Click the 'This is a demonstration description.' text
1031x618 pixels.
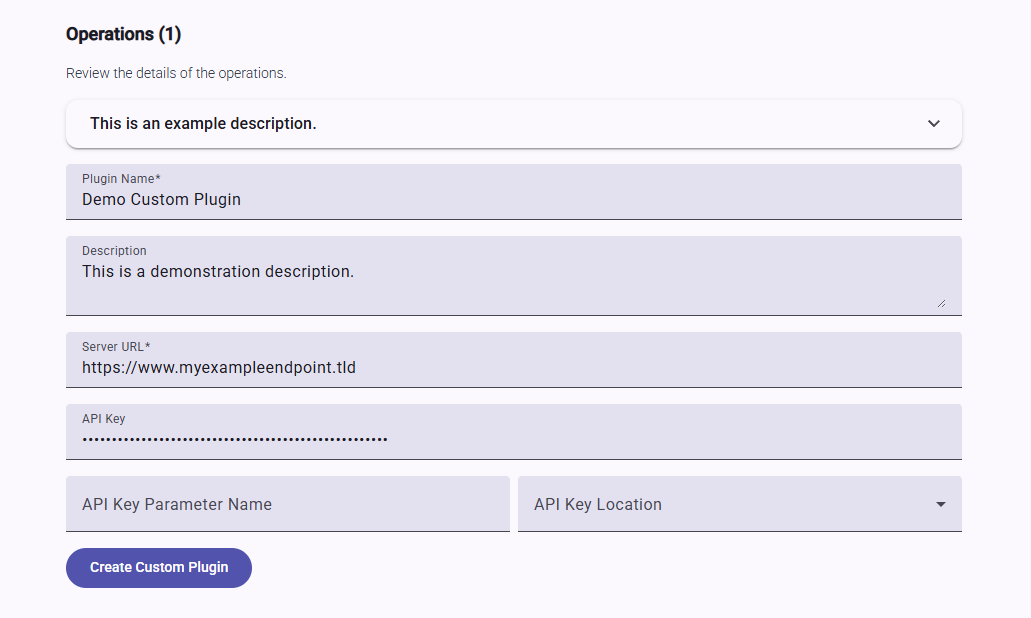click(218, 271)
